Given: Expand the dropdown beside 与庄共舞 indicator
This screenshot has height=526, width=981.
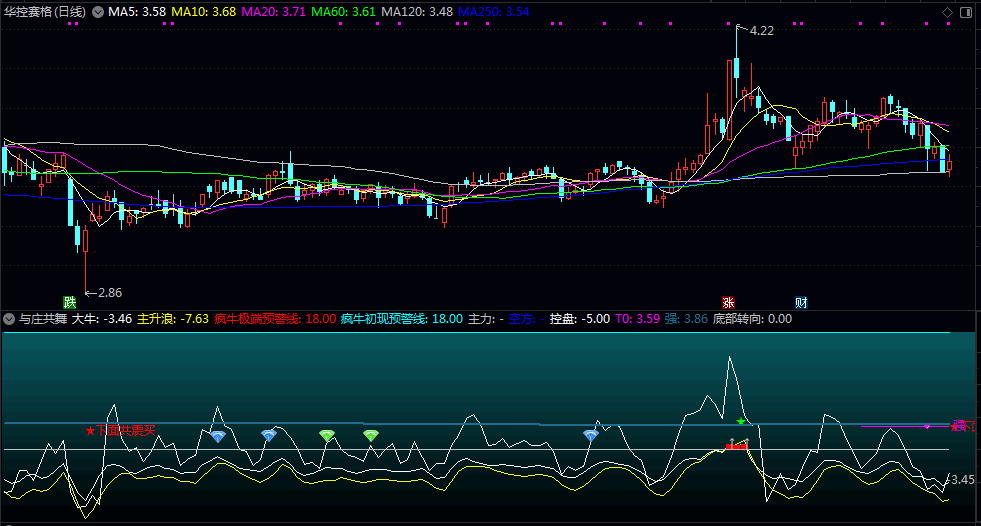Looking at the screenshot, I should coord(10,319).
